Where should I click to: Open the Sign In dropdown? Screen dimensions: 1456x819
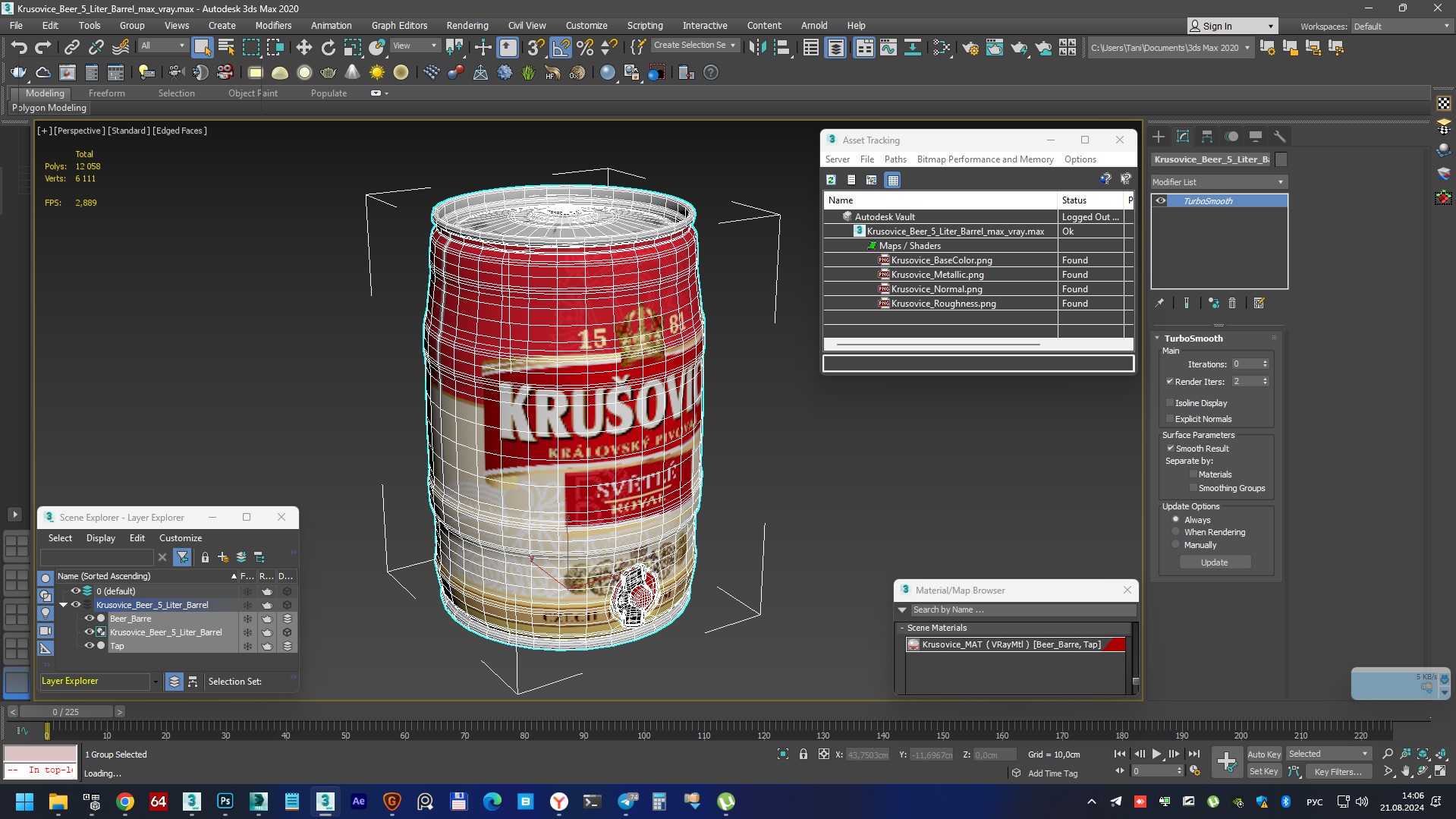(x=1232, y=27)
